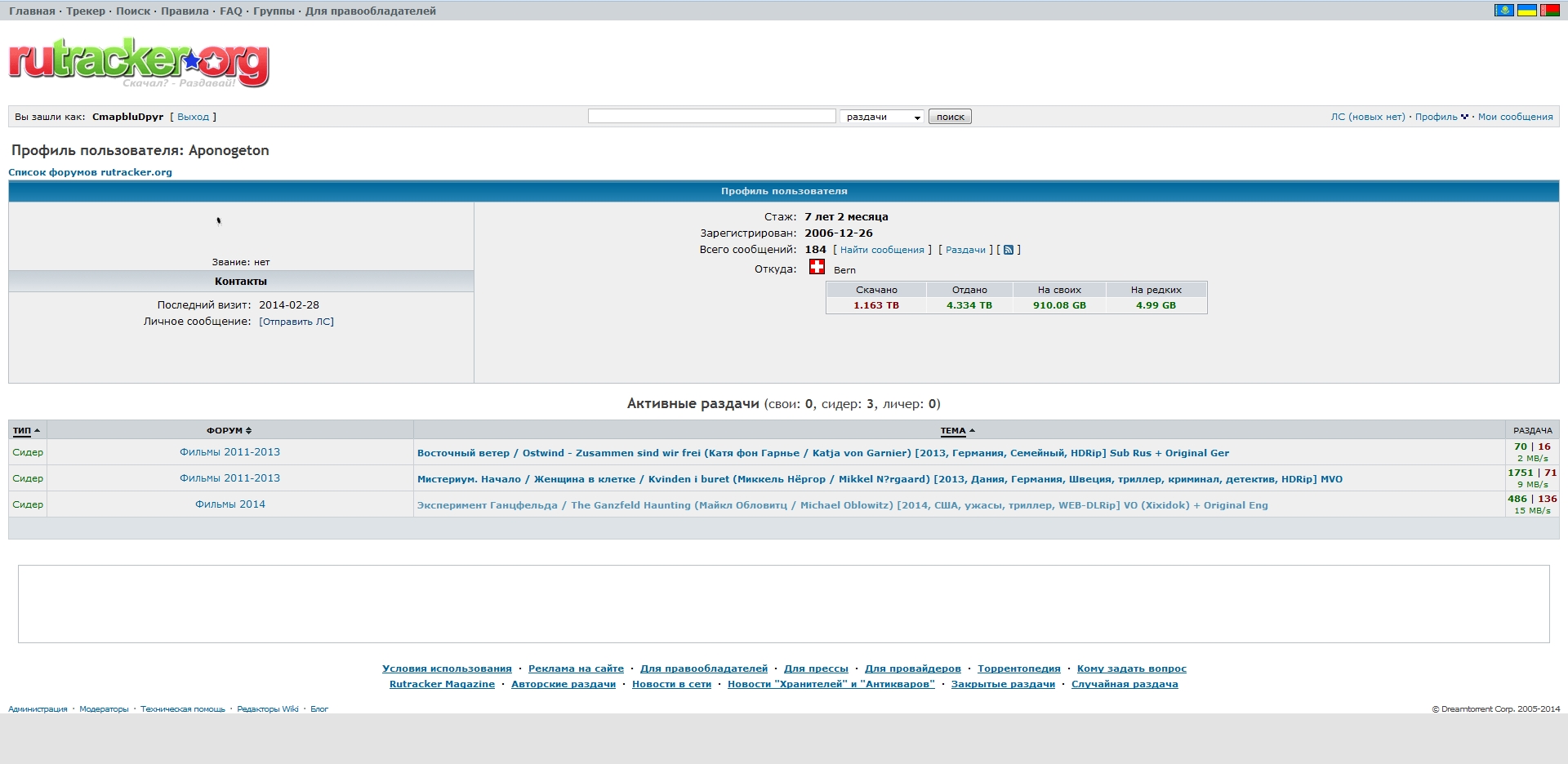The height and width of the screenshot is (764, 1568).
Task: Click the Отправить ЛС link
Action: 296,322
